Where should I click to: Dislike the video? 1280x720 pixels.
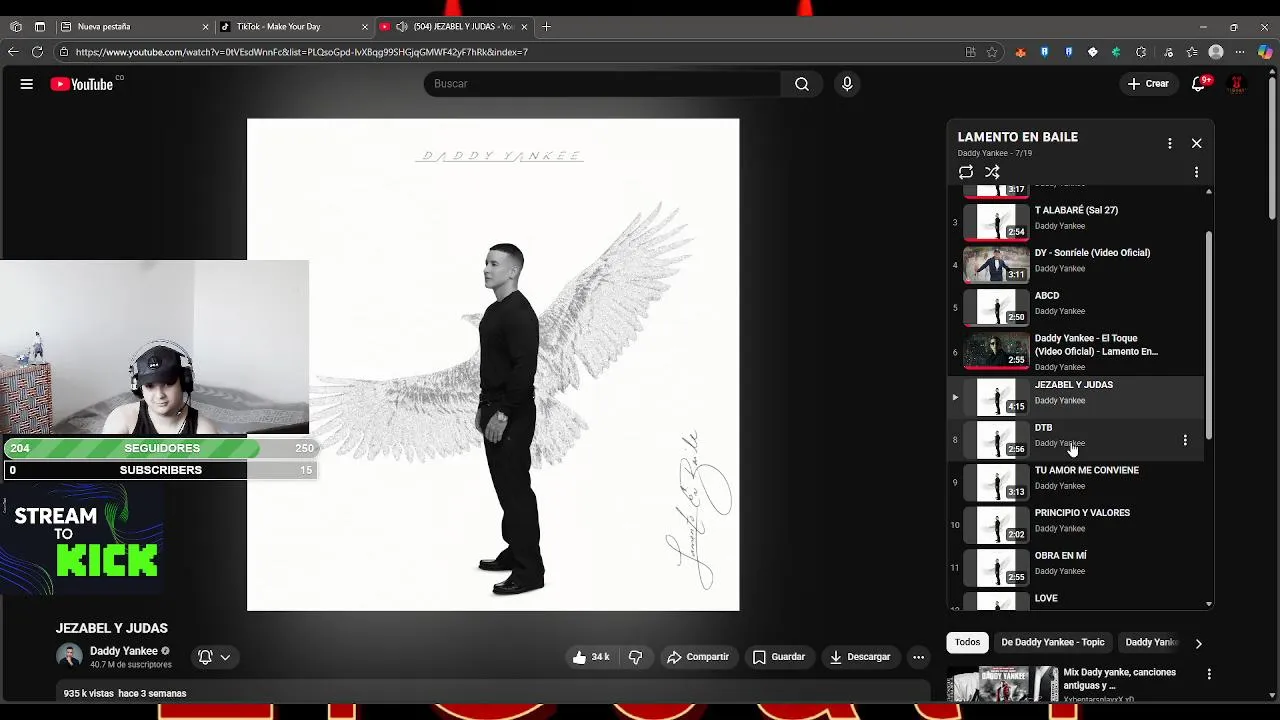tap(635, 657)
